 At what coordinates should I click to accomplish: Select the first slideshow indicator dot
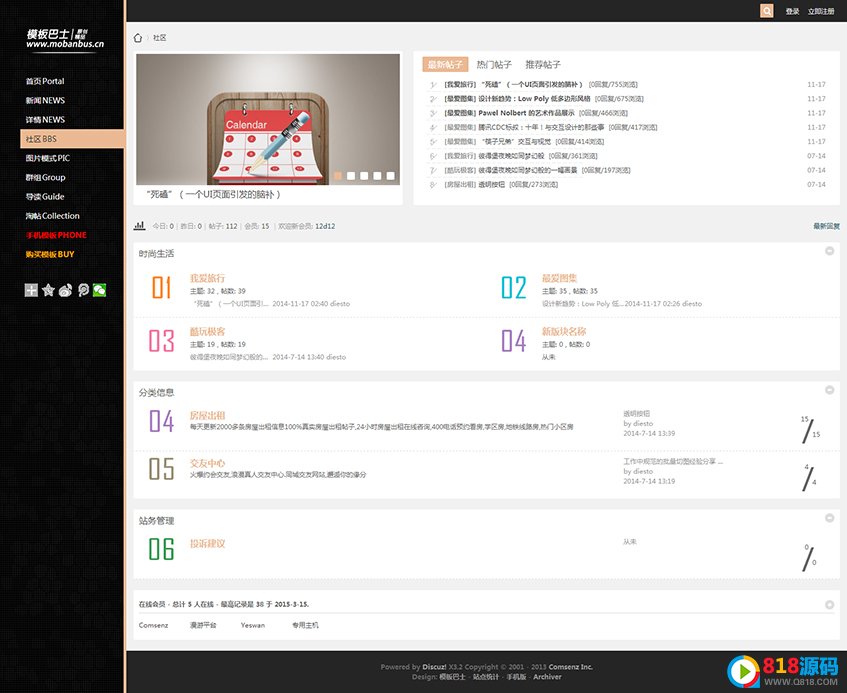tap(338, 176)
